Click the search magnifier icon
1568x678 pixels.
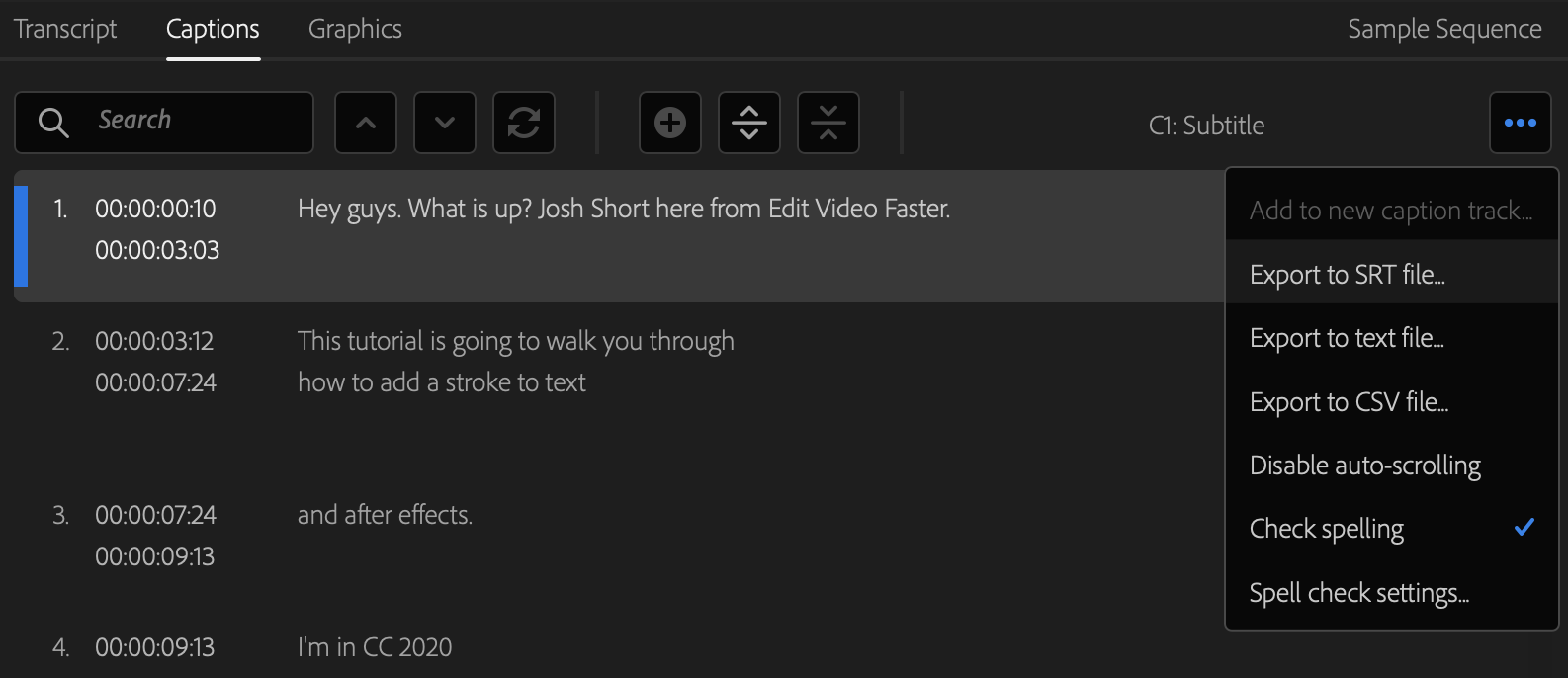[x=53, y=123]
